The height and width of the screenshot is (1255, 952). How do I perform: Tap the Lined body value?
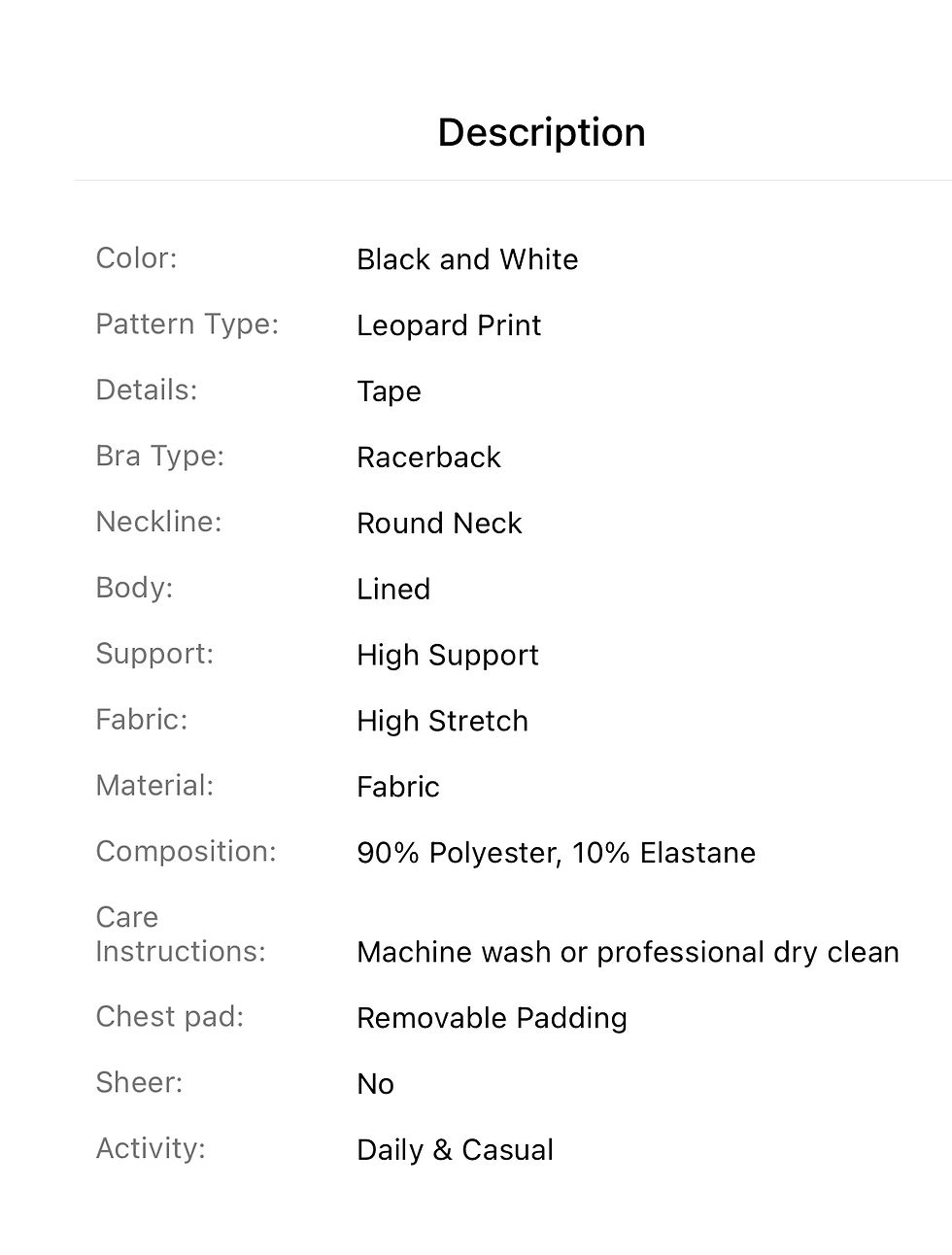393,590
